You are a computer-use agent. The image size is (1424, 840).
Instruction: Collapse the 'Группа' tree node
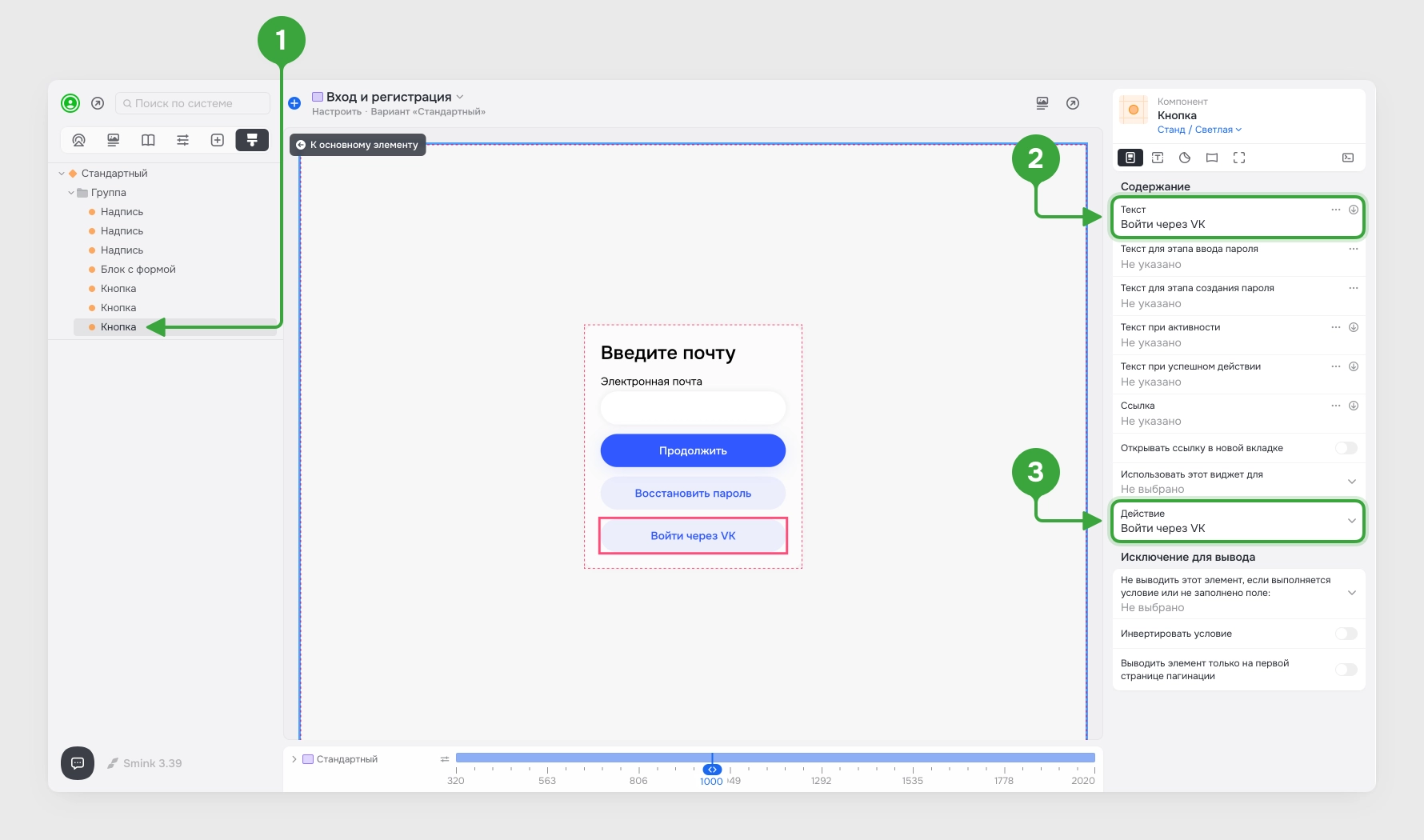click(71, 193)
